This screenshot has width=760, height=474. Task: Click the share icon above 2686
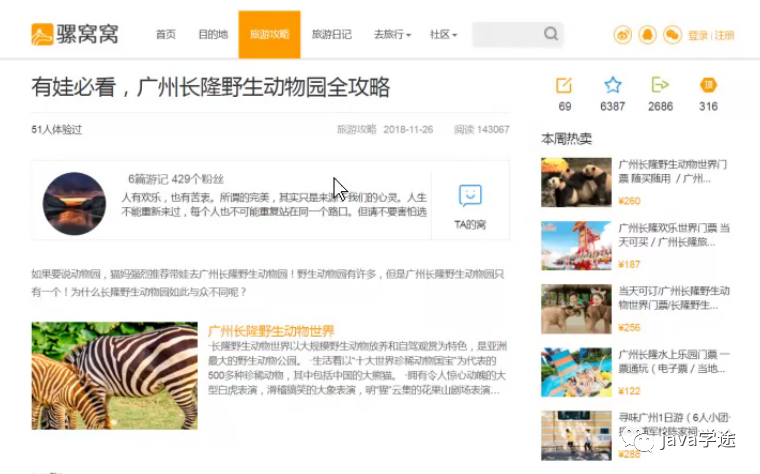tap(660, 85)
